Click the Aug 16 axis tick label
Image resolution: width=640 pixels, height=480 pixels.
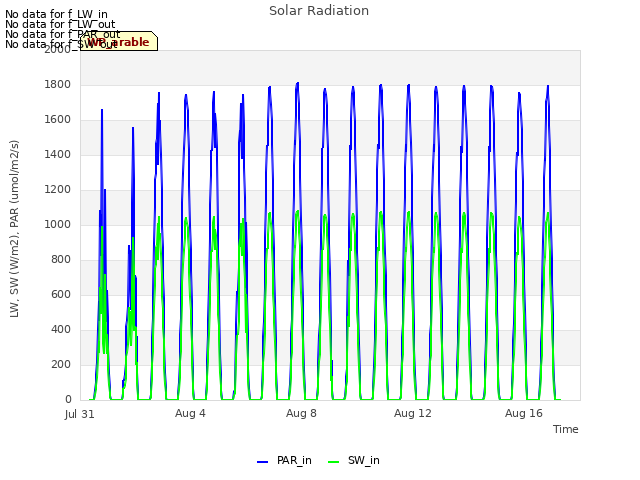click(524, 413)
